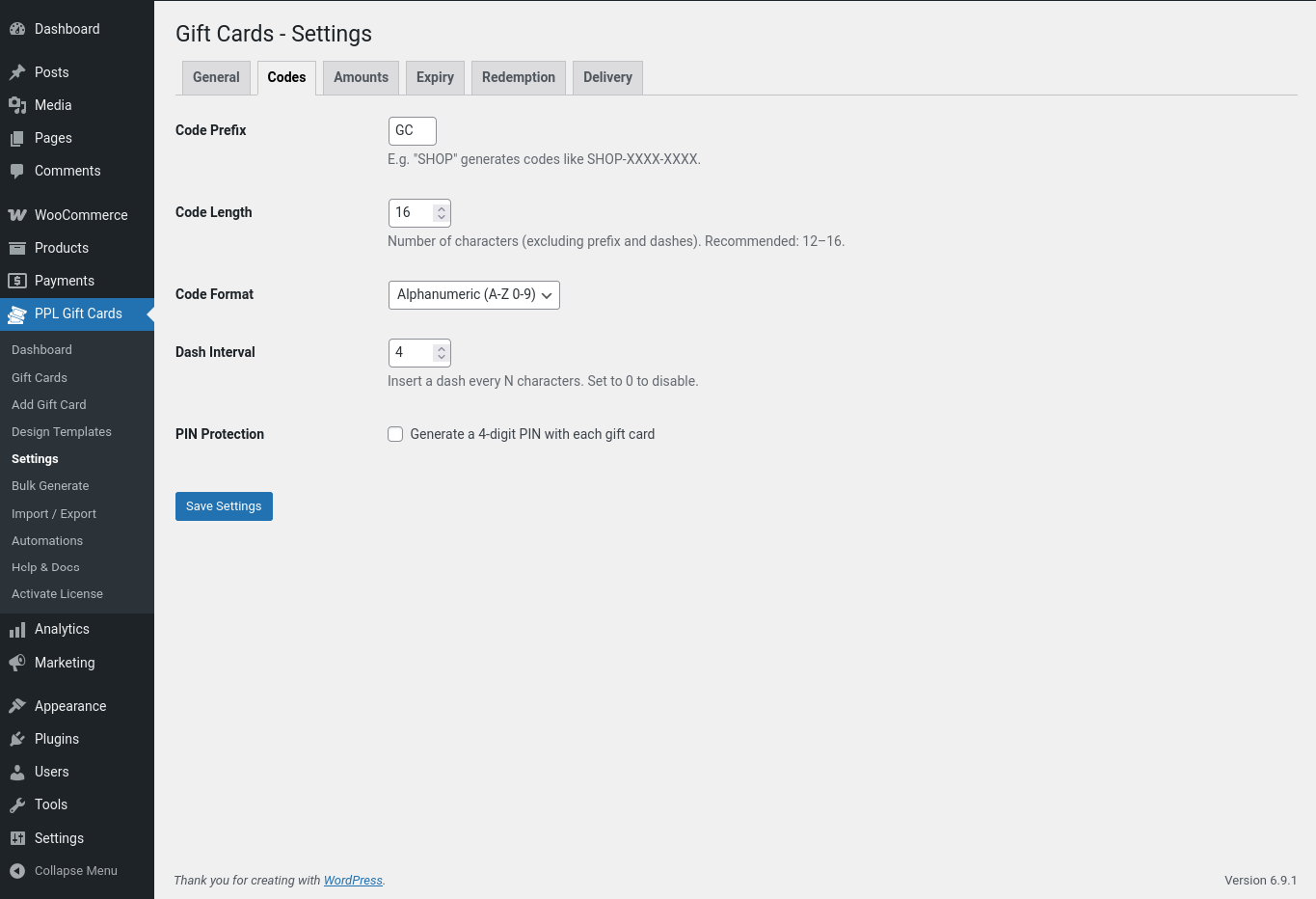Open Analytics via bar chart icon

pos(17,630)
